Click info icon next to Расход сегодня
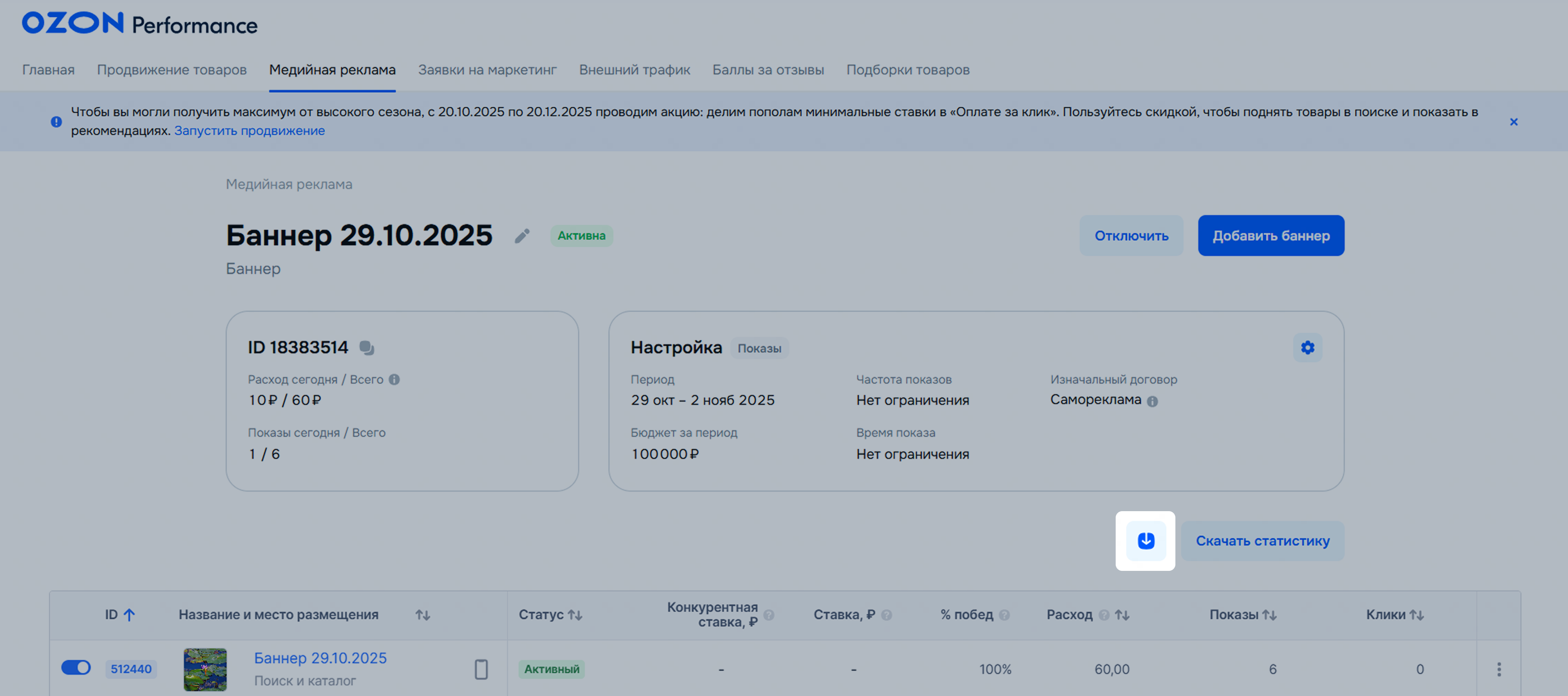 coord(394,379)
